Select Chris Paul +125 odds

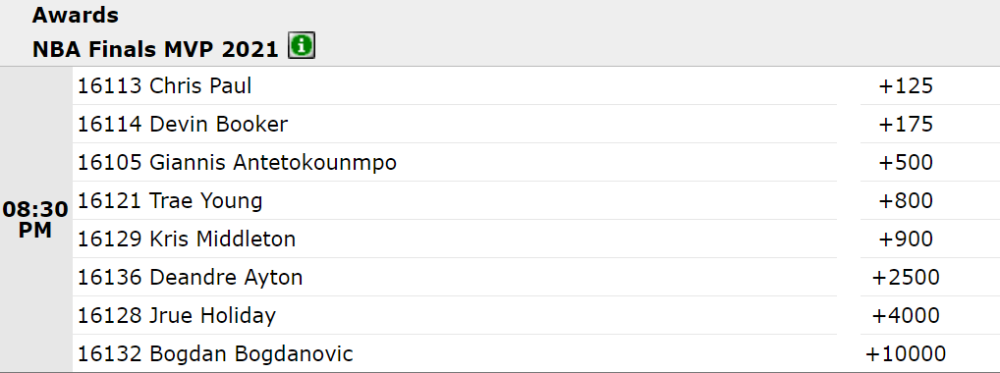coord(906,86)
